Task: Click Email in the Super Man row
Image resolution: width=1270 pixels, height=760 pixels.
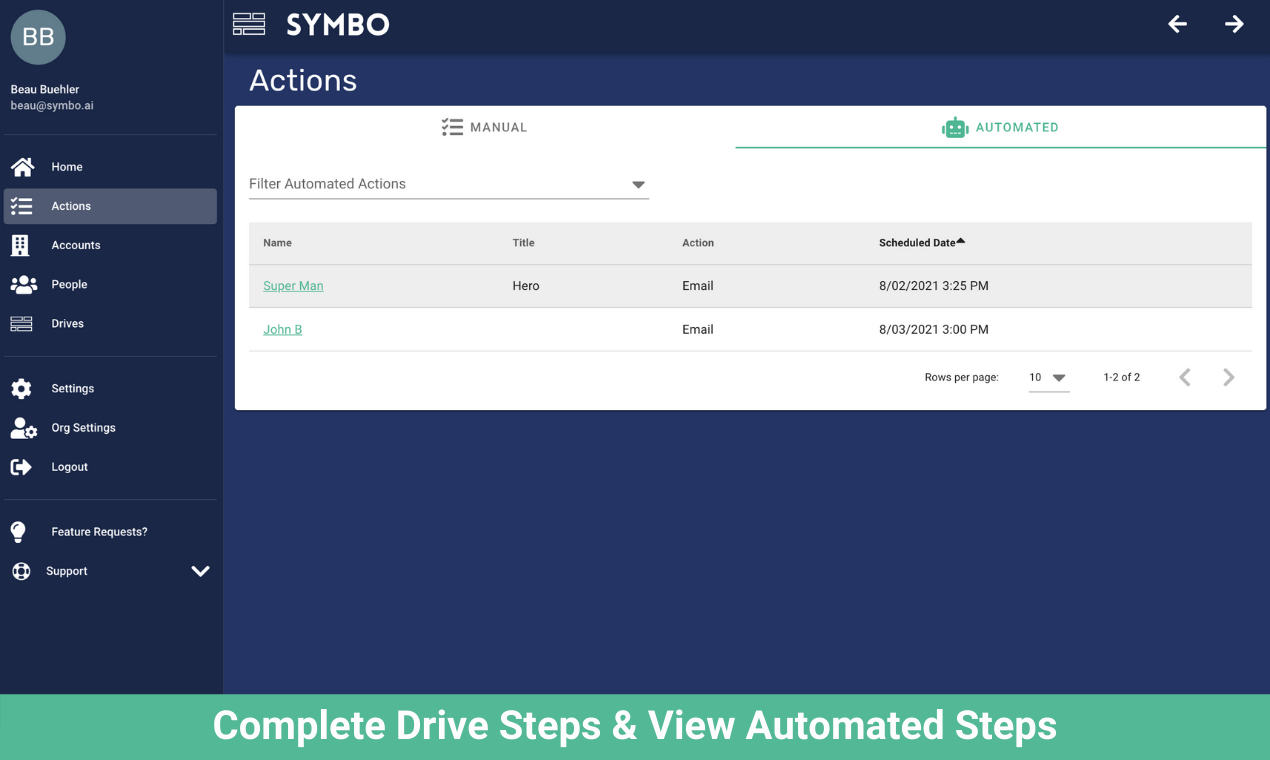Action: (698, 286)
